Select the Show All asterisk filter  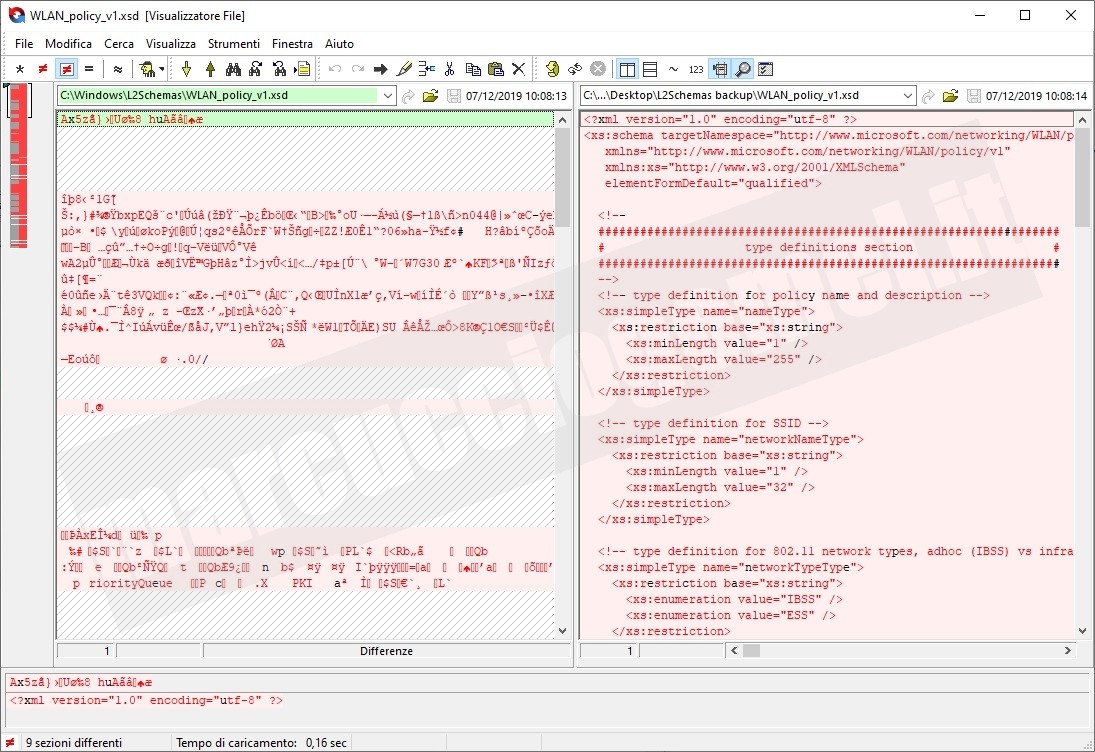(20, 69)
